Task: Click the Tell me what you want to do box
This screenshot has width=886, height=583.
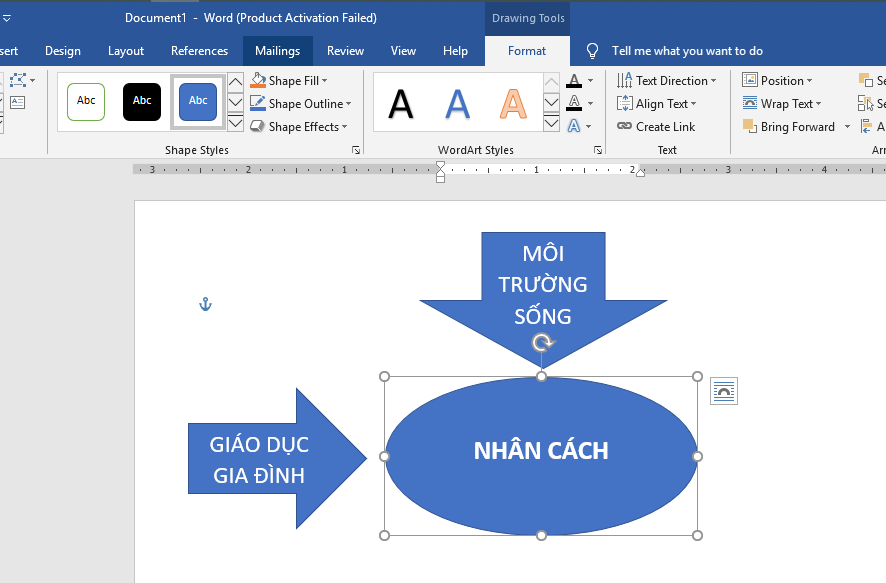Action: coord(687,51)
